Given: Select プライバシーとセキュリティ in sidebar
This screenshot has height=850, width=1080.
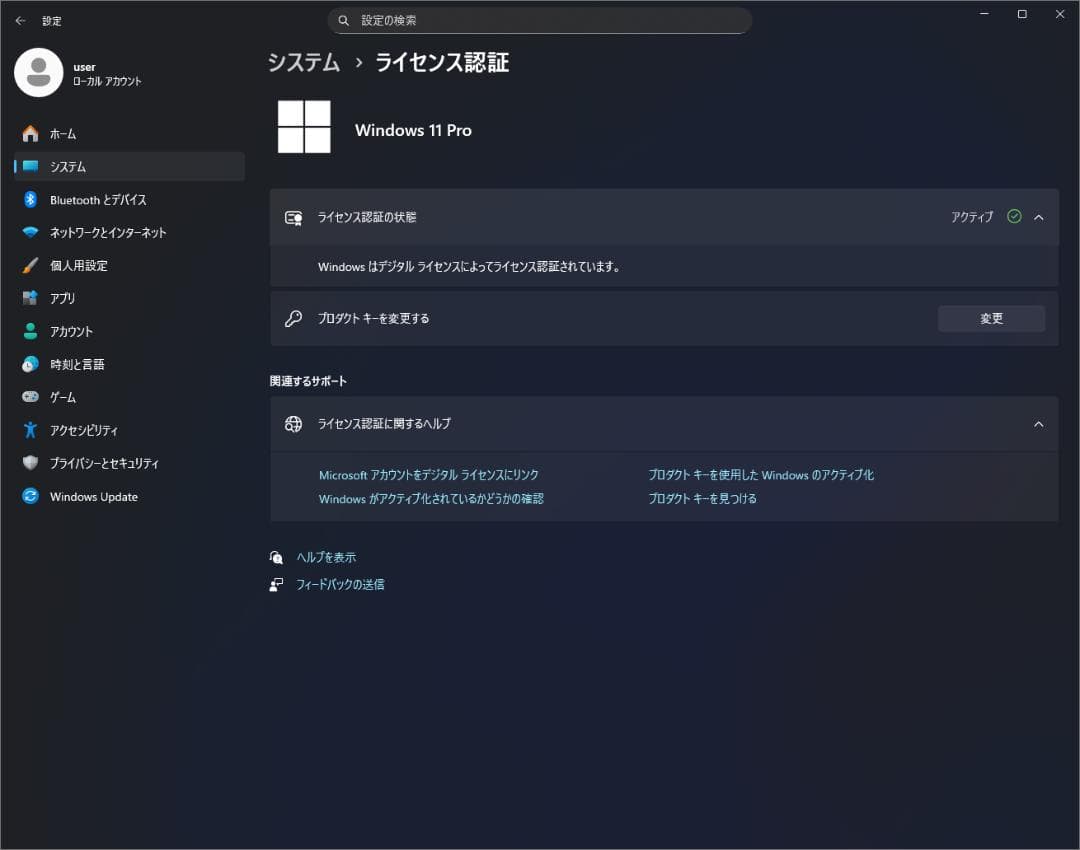Looking at the screenshot, I should [90, 463].
